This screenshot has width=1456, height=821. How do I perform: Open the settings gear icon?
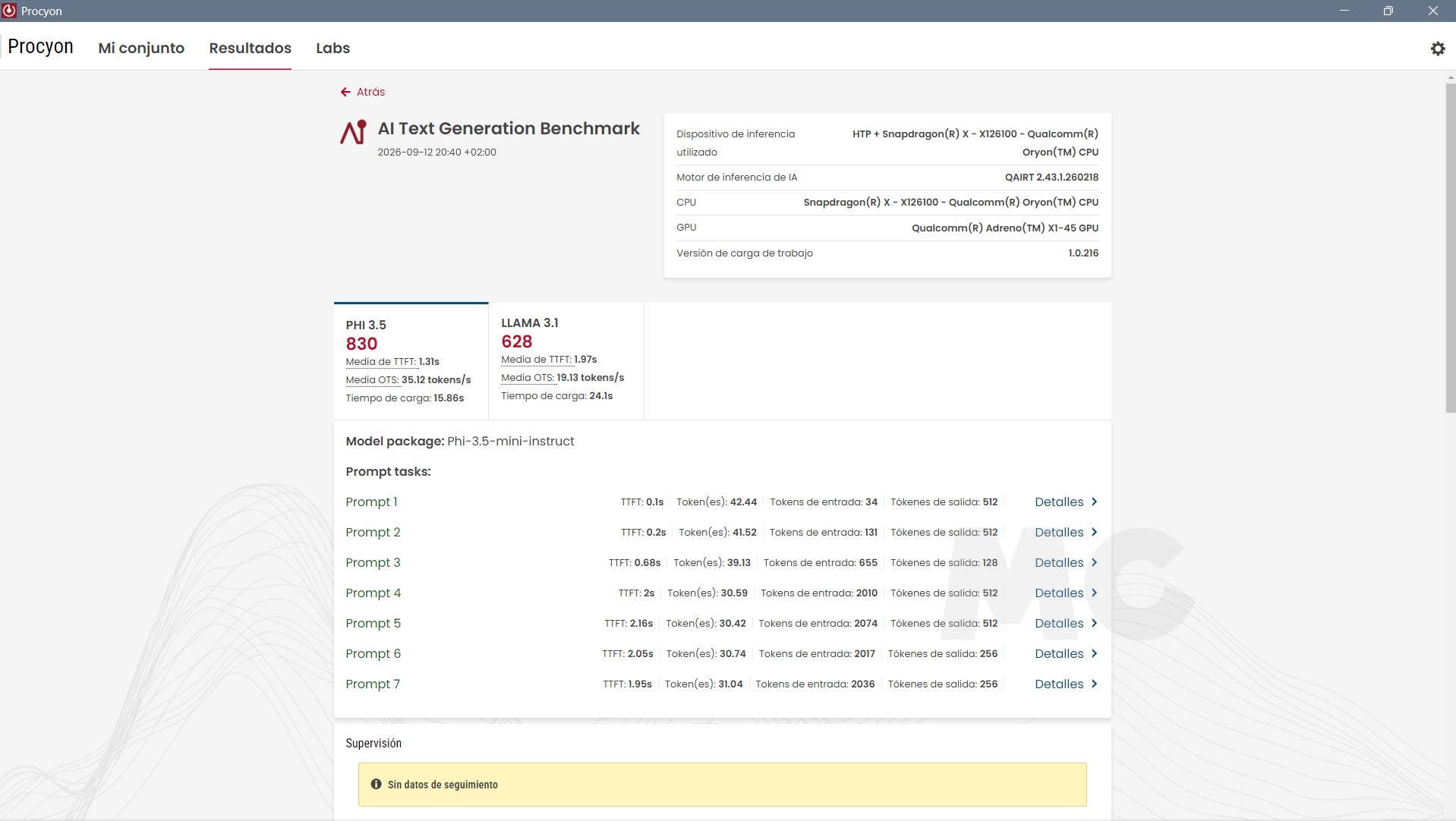tap(1438, 49)
